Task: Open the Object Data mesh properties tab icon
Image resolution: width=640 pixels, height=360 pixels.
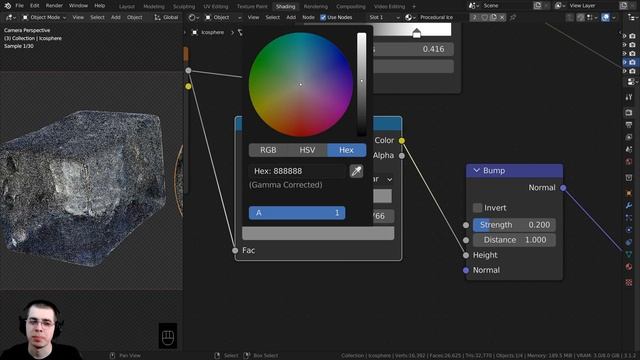Action: click(629, 254)
